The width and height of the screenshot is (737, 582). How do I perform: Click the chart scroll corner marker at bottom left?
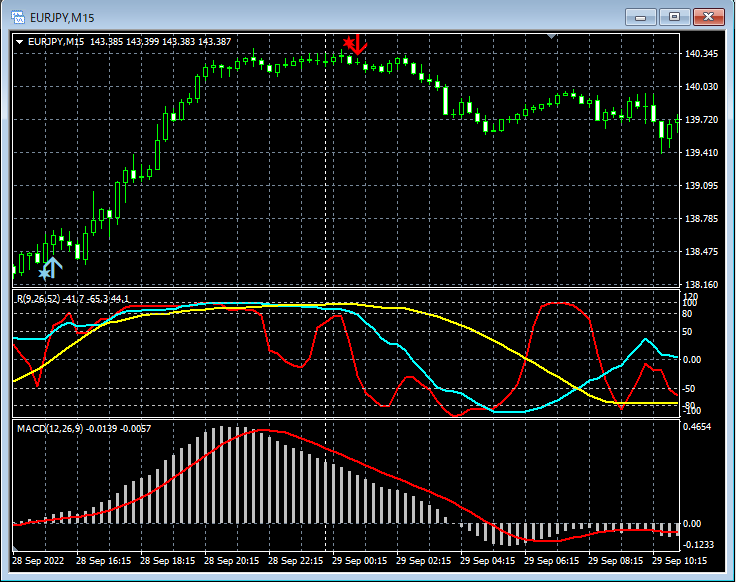tap(15, 548)
